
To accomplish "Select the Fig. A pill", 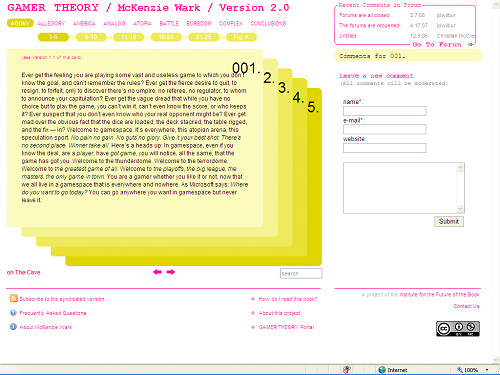I will 241,37.
